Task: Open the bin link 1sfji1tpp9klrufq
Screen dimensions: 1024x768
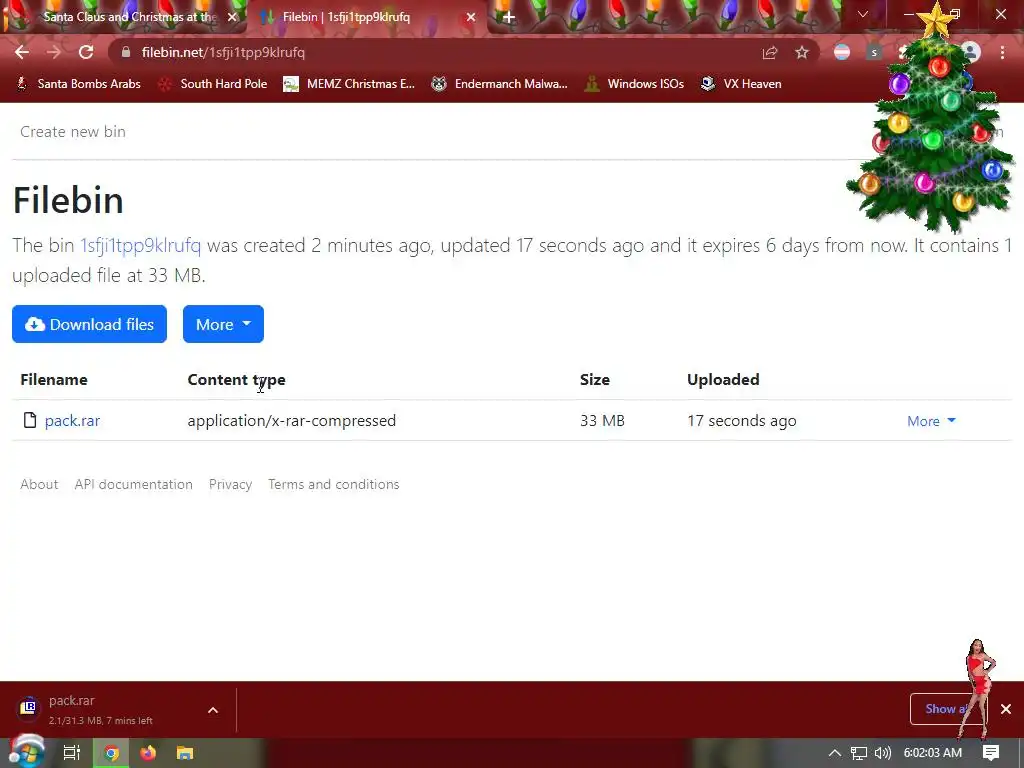Action: pyautogui.click(x=140, y=246)
